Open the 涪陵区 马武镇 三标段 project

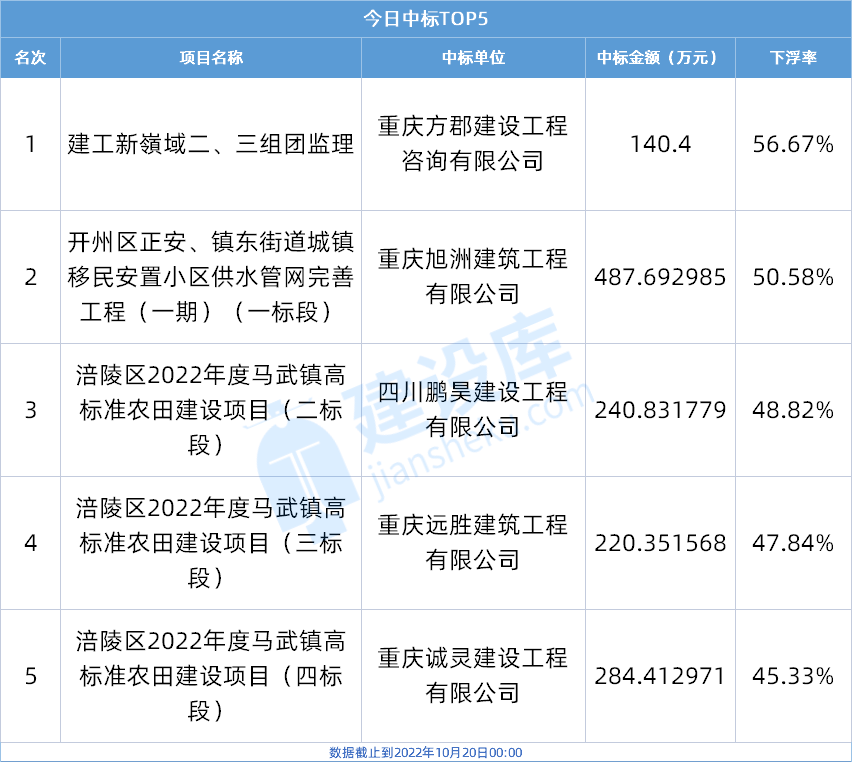211,543
